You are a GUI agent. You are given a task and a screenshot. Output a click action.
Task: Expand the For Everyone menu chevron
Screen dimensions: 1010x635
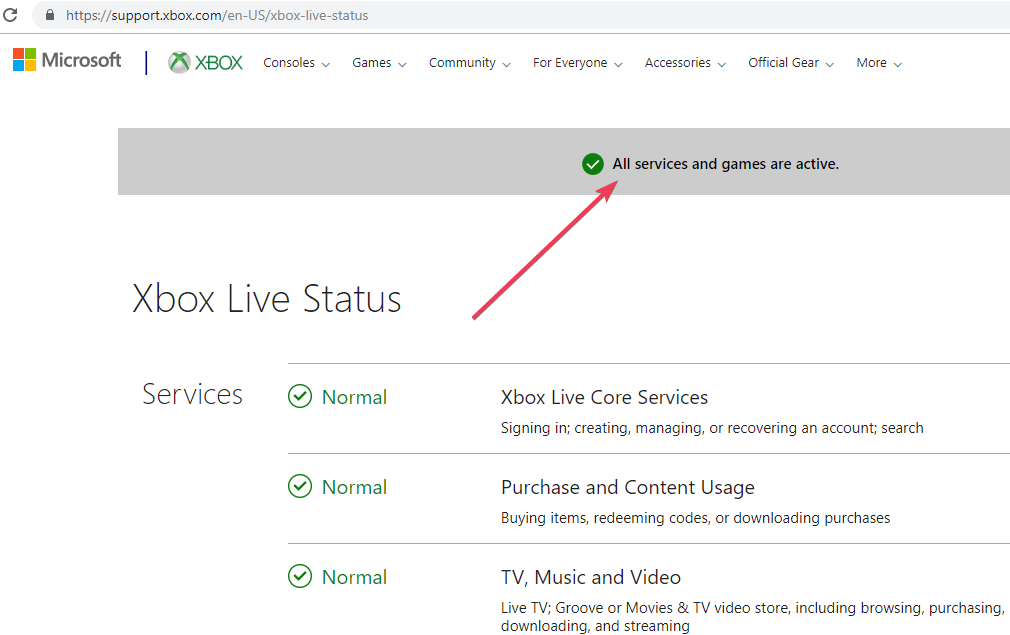pyautogui.click(x=618, y=64)
